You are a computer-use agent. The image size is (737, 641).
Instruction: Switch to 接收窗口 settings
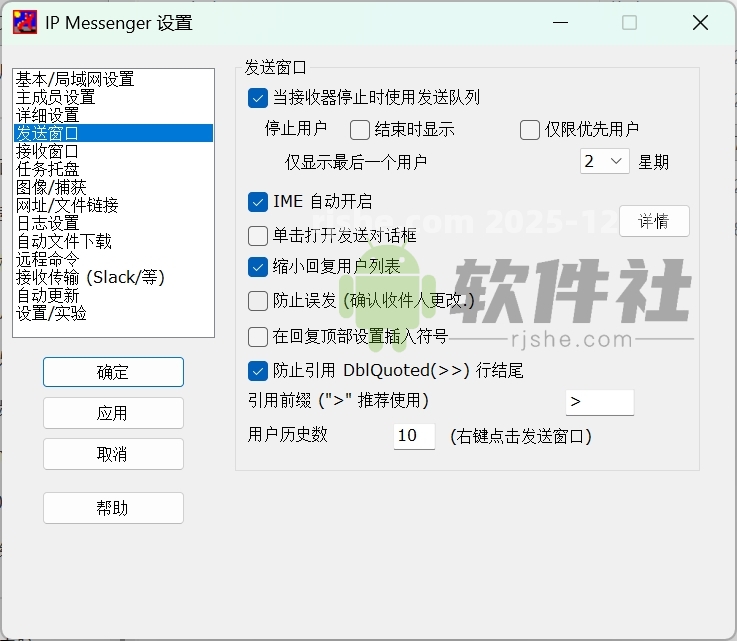(113, 151)
